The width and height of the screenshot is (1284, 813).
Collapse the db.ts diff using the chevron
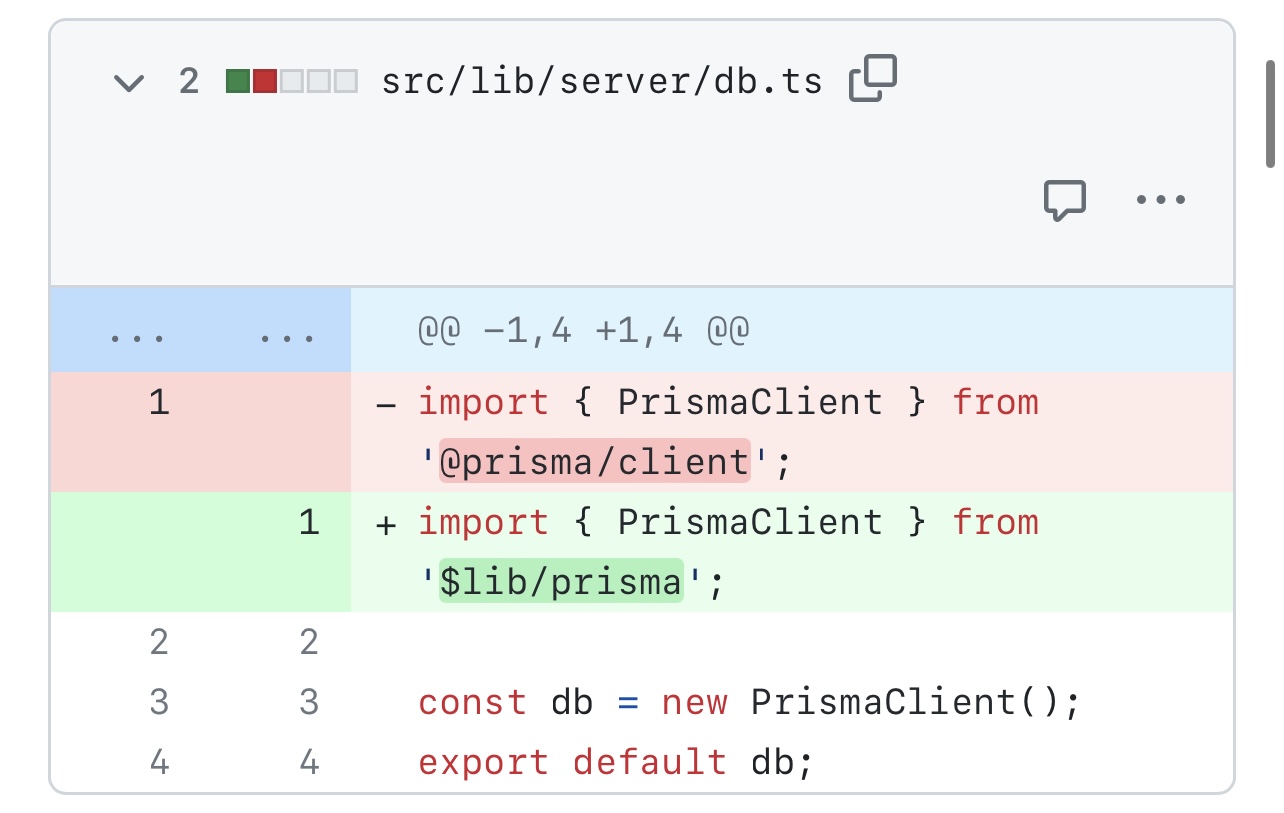(128, 83)
